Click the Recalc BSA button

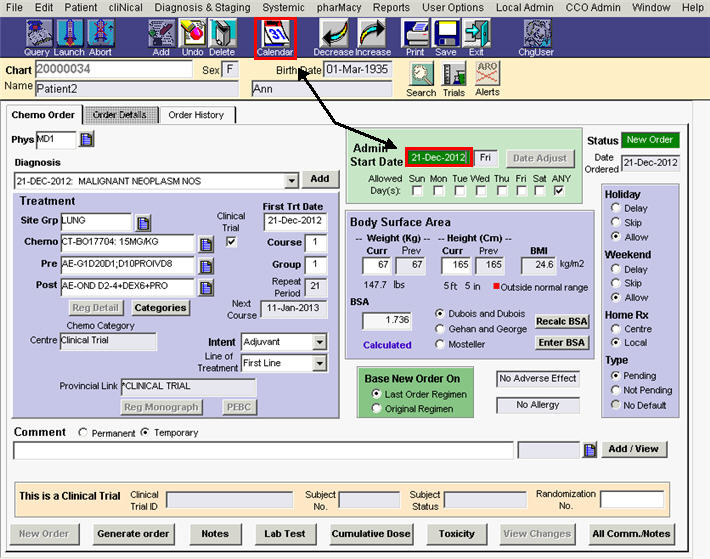pos(562,321)
